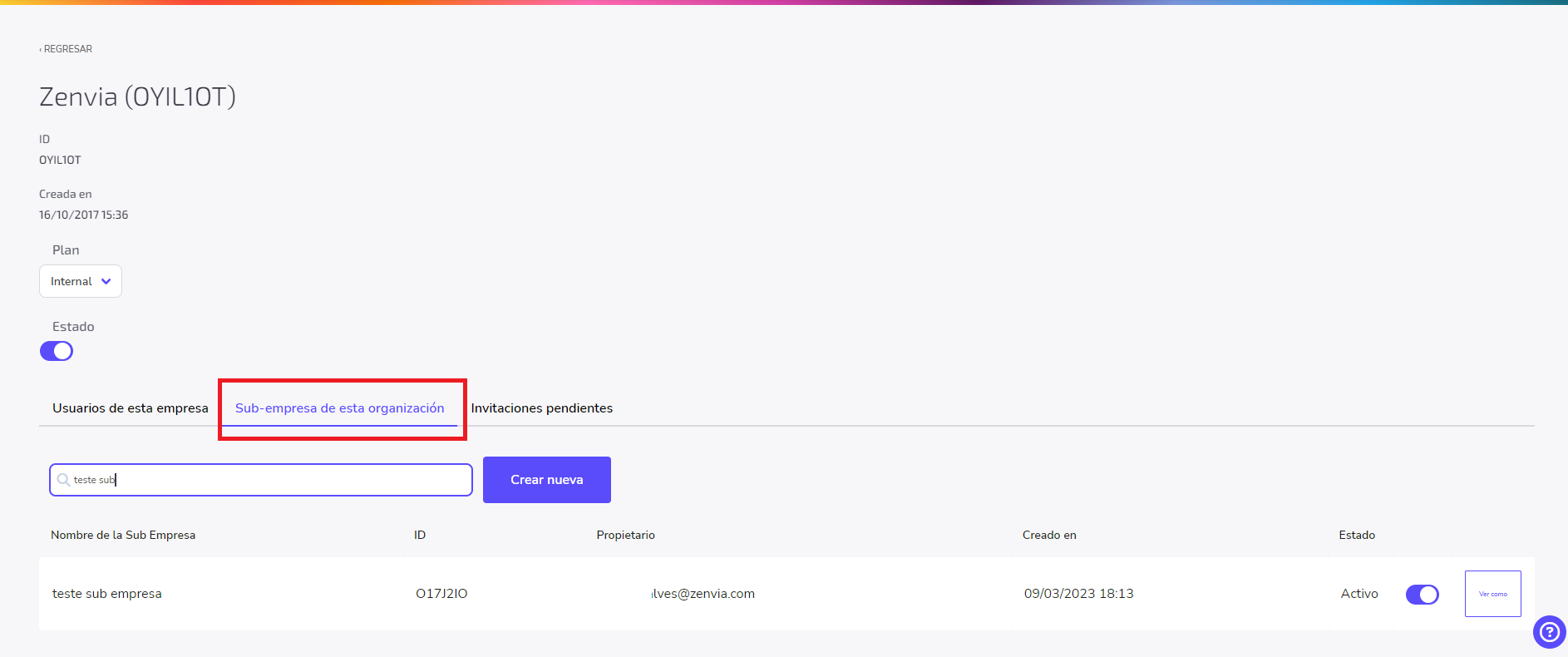Click the owner email zenvia.com cell

pos(703,594)
